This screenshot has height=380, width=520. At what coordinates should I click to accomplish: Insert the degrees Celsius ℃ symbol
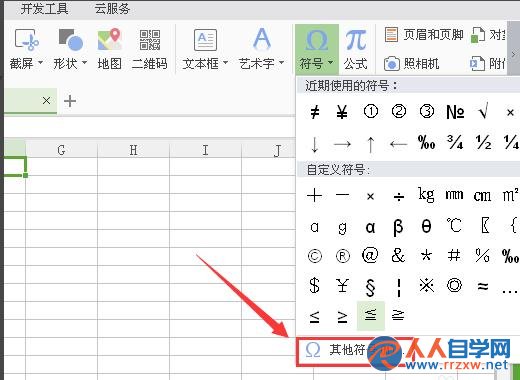point(454,226)
